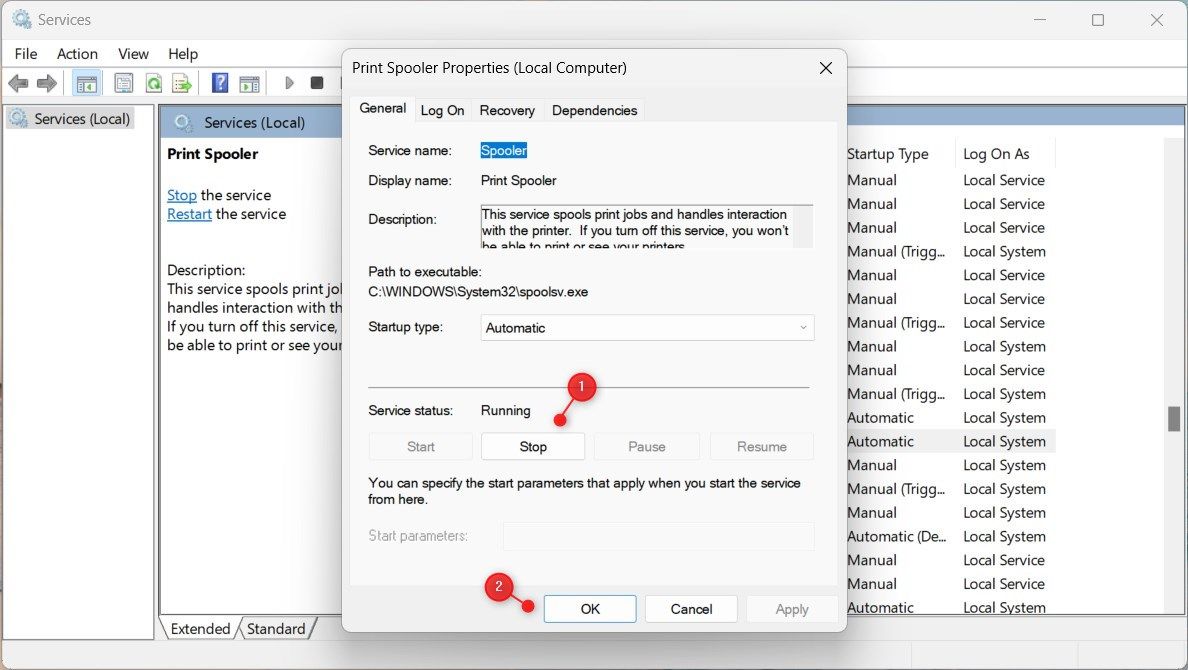
Task: Click the Stop the service link
Action: pyautogui.click(x=181, y=196)
